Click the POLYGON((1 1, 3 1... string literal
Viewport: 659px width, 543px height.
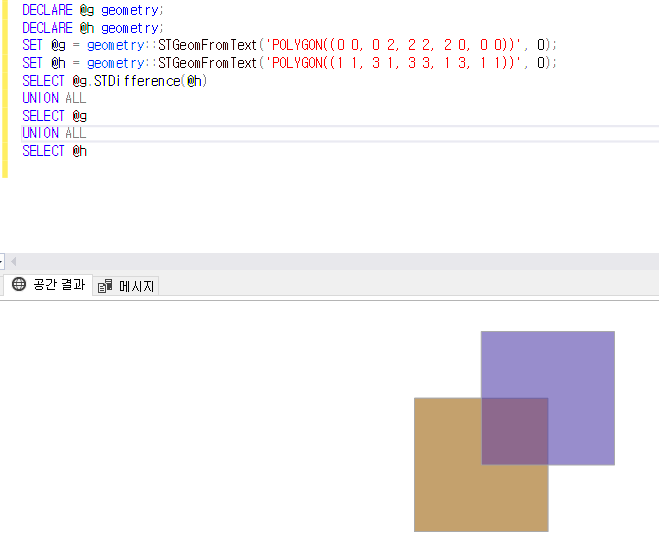tap(393, 63)
